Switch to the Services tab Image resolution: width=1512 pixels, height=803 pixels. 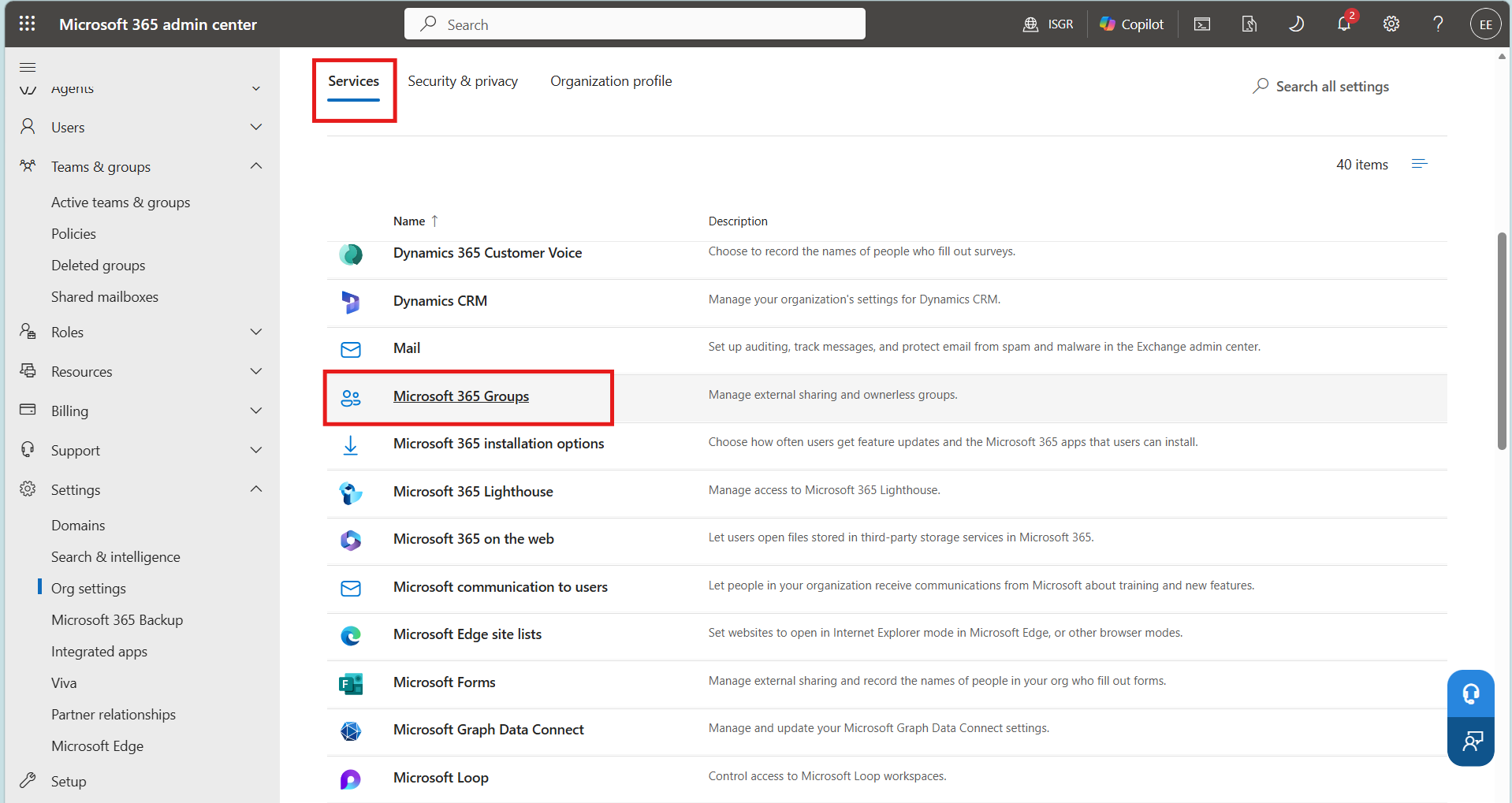pyautogui.click(x=353, y=81)
